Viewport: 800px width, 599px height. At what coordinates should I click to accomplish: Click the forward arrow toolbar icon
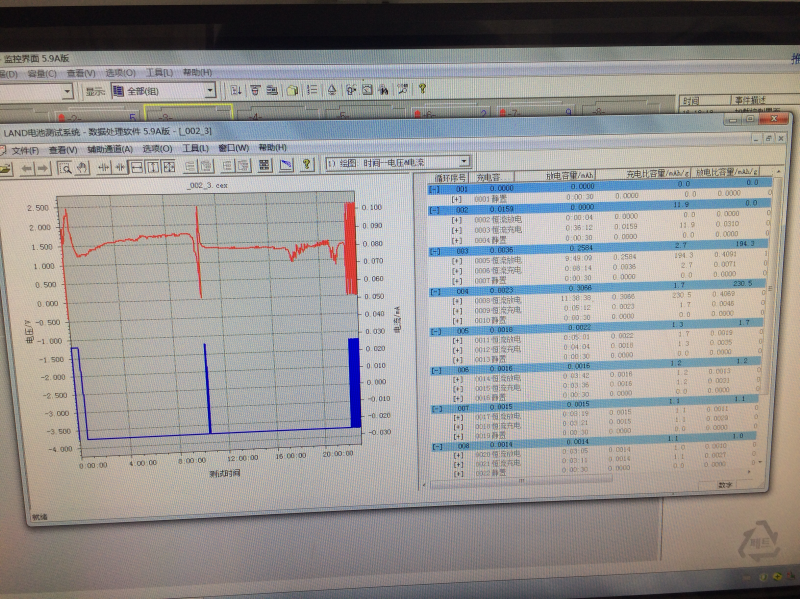pyautogui.click(x=43, y=168)
